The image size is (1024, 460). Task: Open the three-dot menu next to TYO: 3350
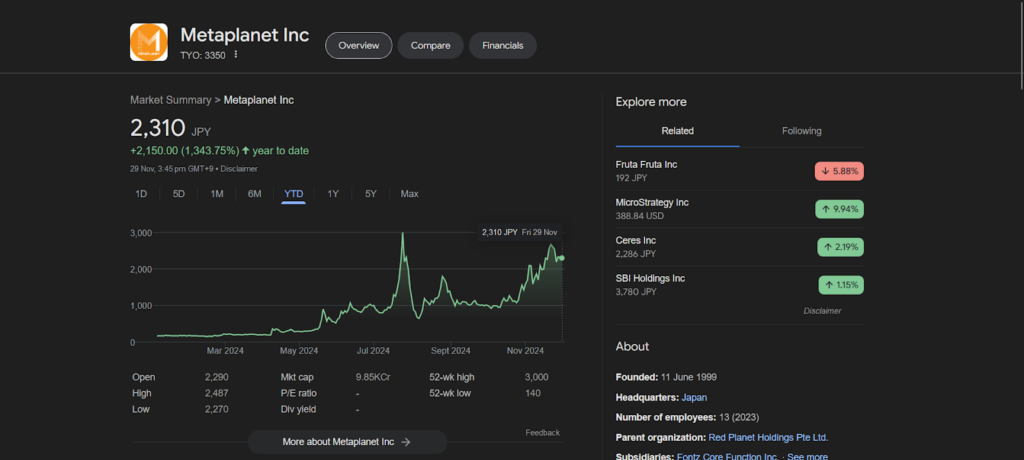[236, 55]
